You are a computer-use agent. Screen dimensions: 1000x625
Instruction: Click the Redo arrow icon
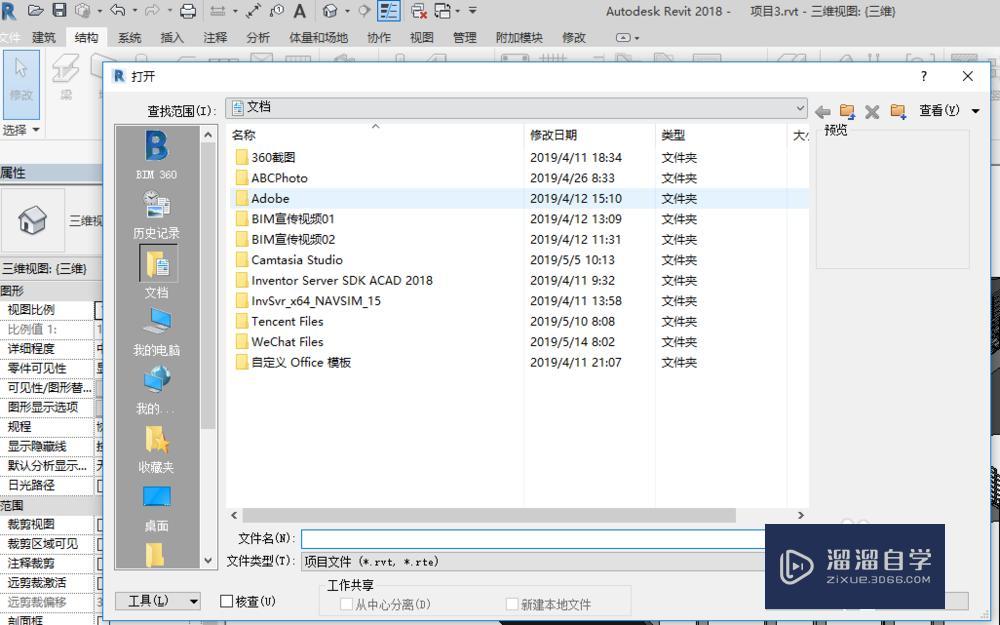[153, 10]
